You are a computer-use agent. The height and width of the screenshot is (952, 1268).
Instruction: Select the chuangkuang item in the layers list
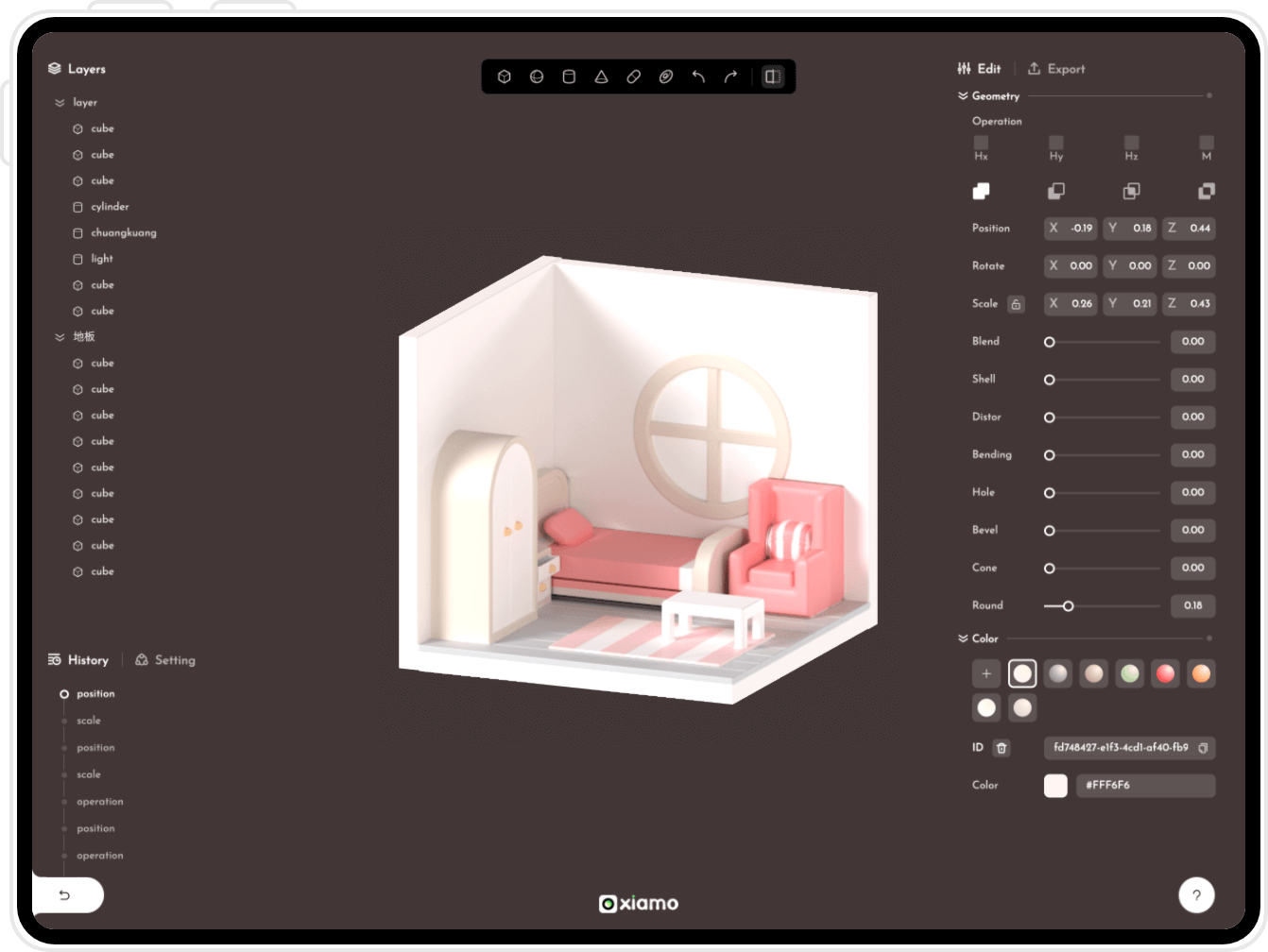[x=123, y=232]
